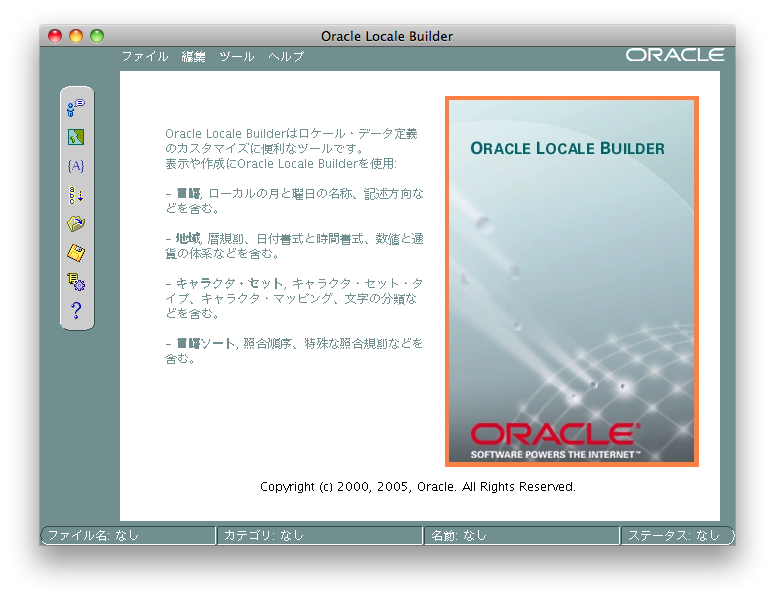Click the question mark help icon
This screenshot has height=600, width=775.
[x=76, y=310]
